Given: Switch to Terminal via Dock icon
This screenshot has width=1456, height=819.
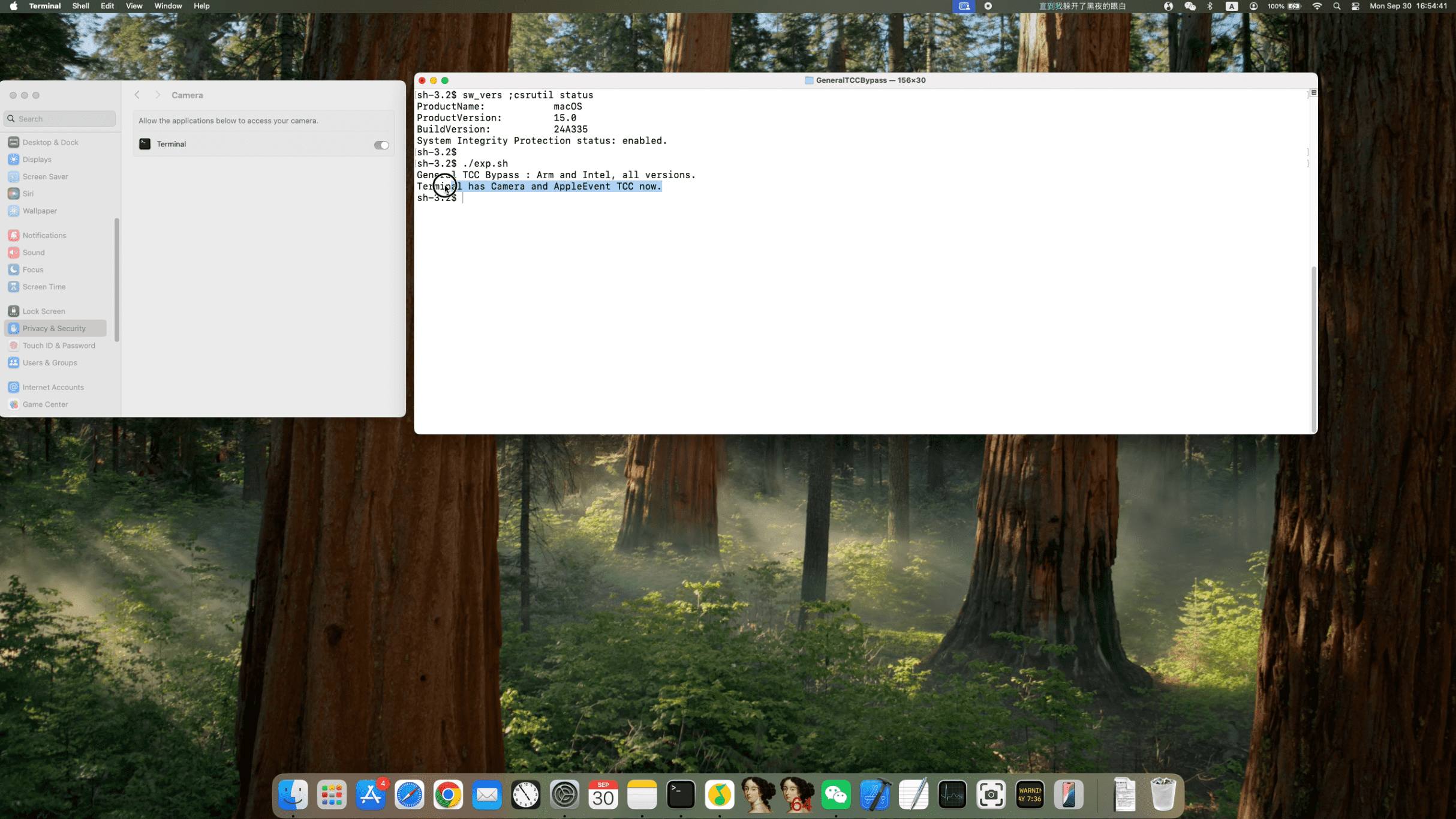Looking at the screenshot, I should pyautogui.click(x=681, y=795).
